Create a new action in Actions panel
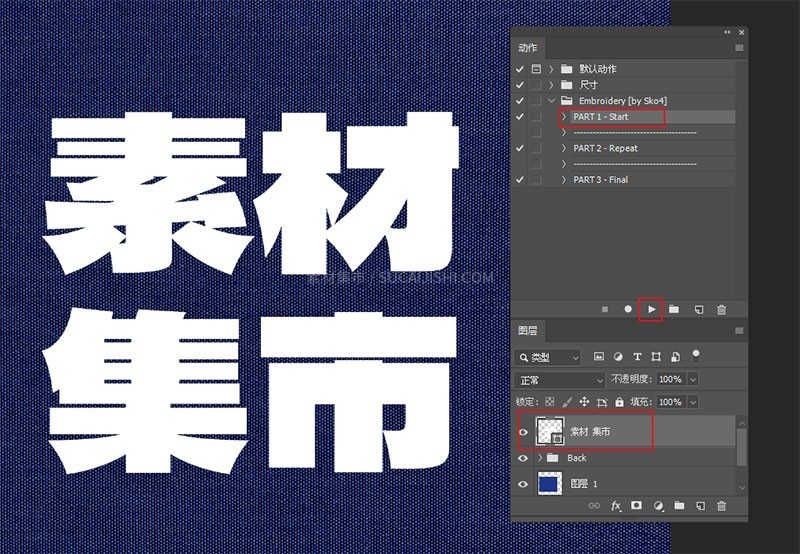This screenshot has height=554, width=800. (698, 310)
